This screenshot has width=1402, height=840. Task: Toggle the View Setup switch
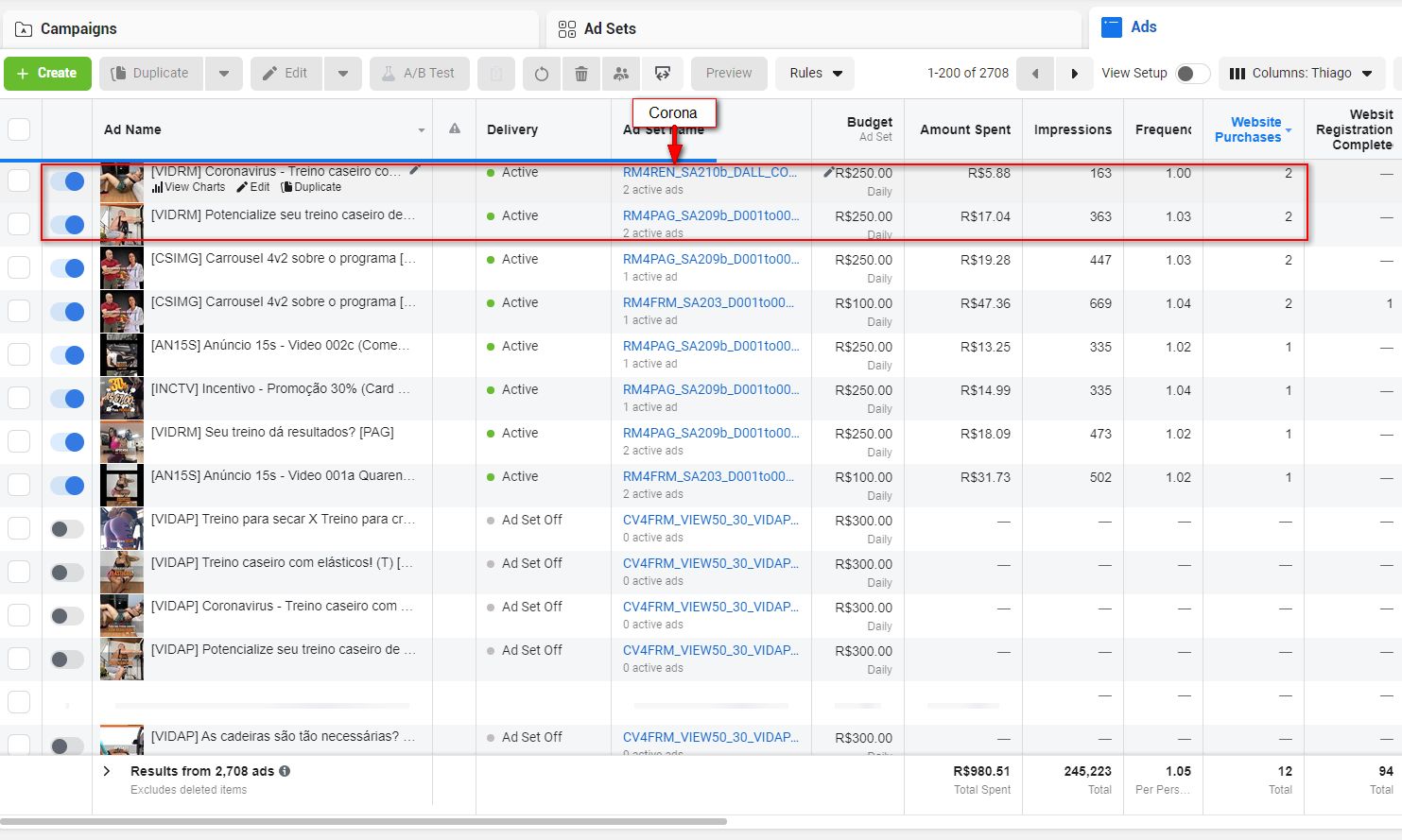(1192, 74)
